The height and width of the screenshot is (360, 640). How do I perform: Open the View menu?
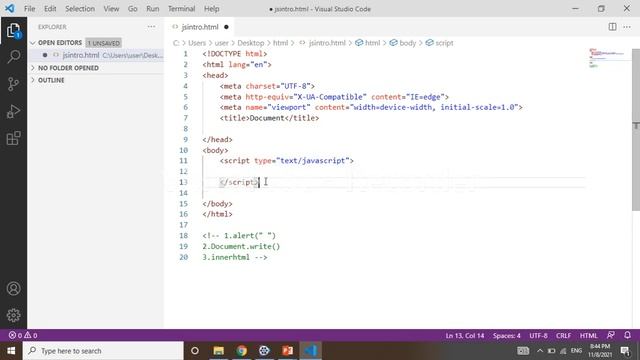click(111, 9)
